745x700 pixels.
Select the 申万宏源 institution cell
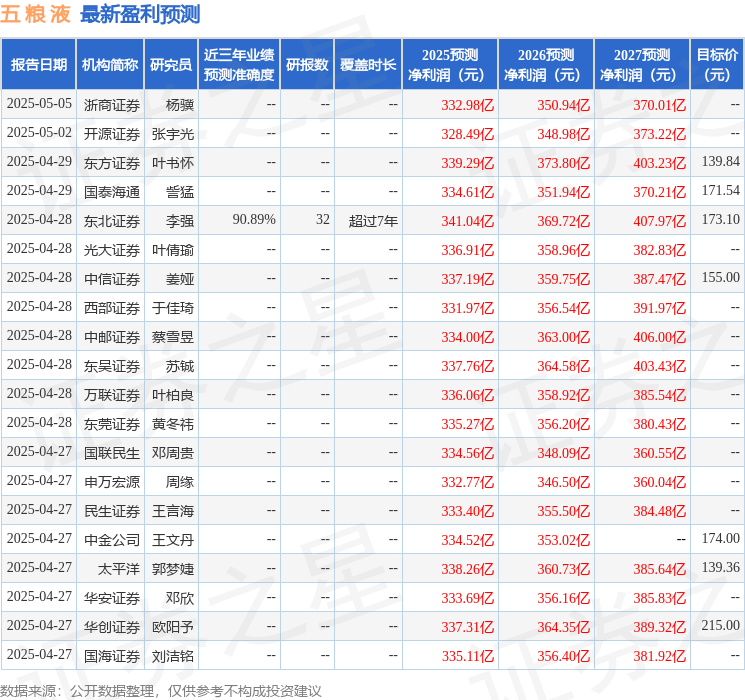[x=112, y=481]
